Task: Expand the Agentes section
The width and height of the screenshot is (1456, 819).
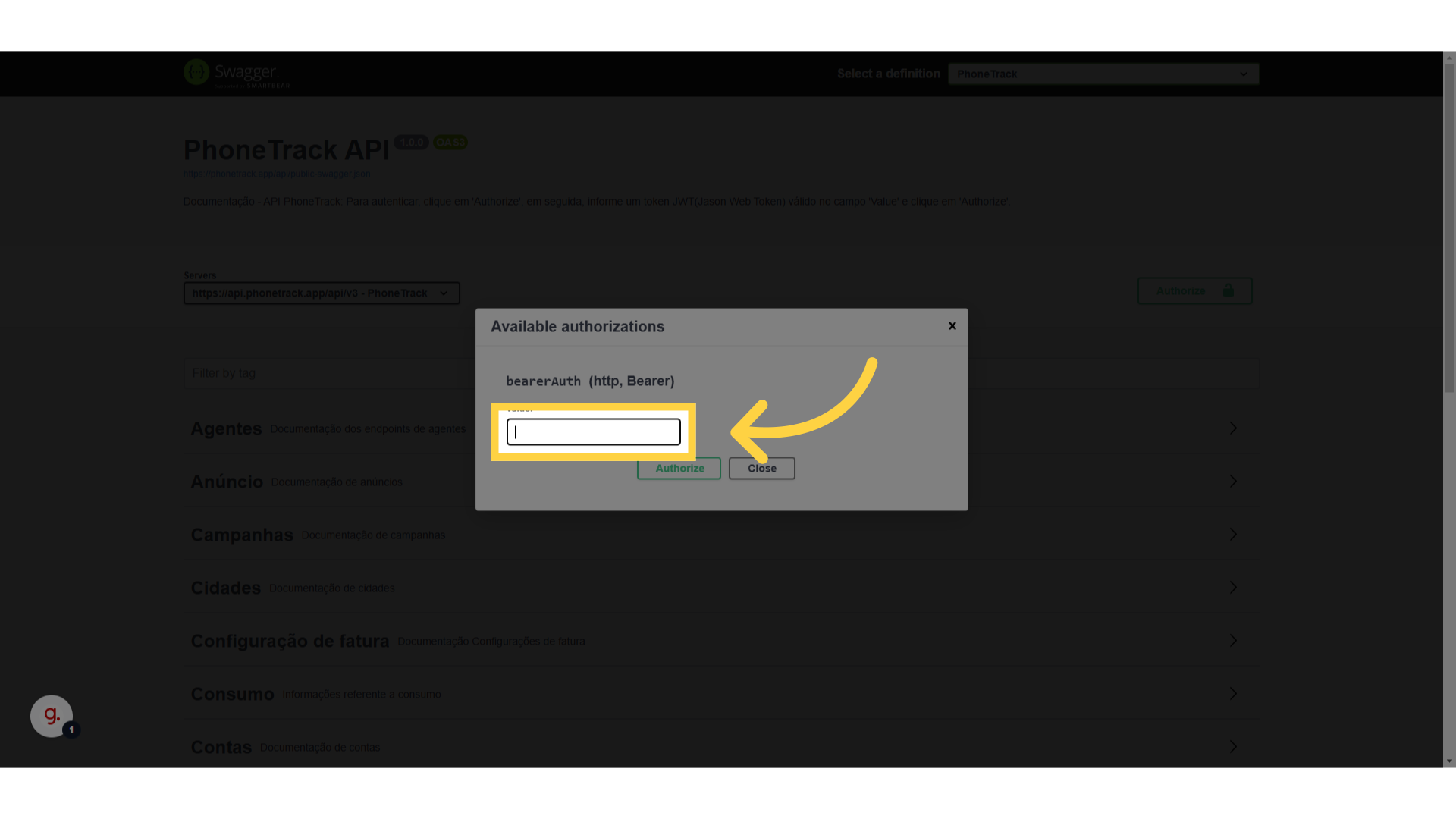Action: [x=1233, y=428]
